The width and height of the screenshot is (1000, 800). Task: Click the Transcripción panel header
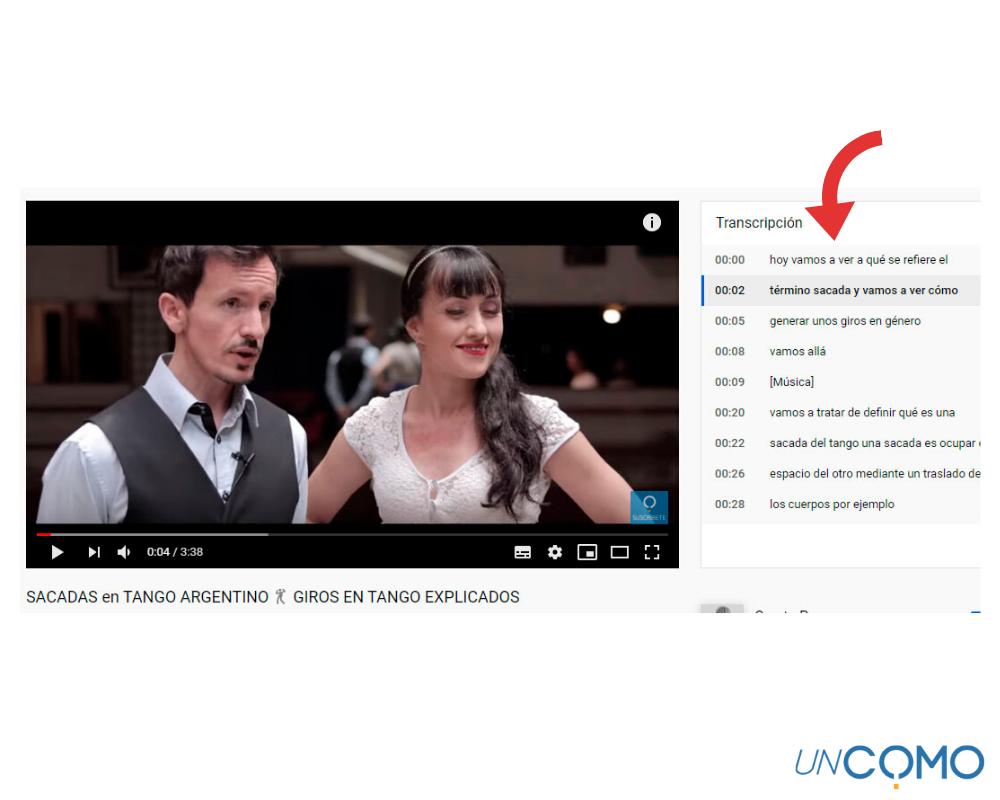coord(759,223)
